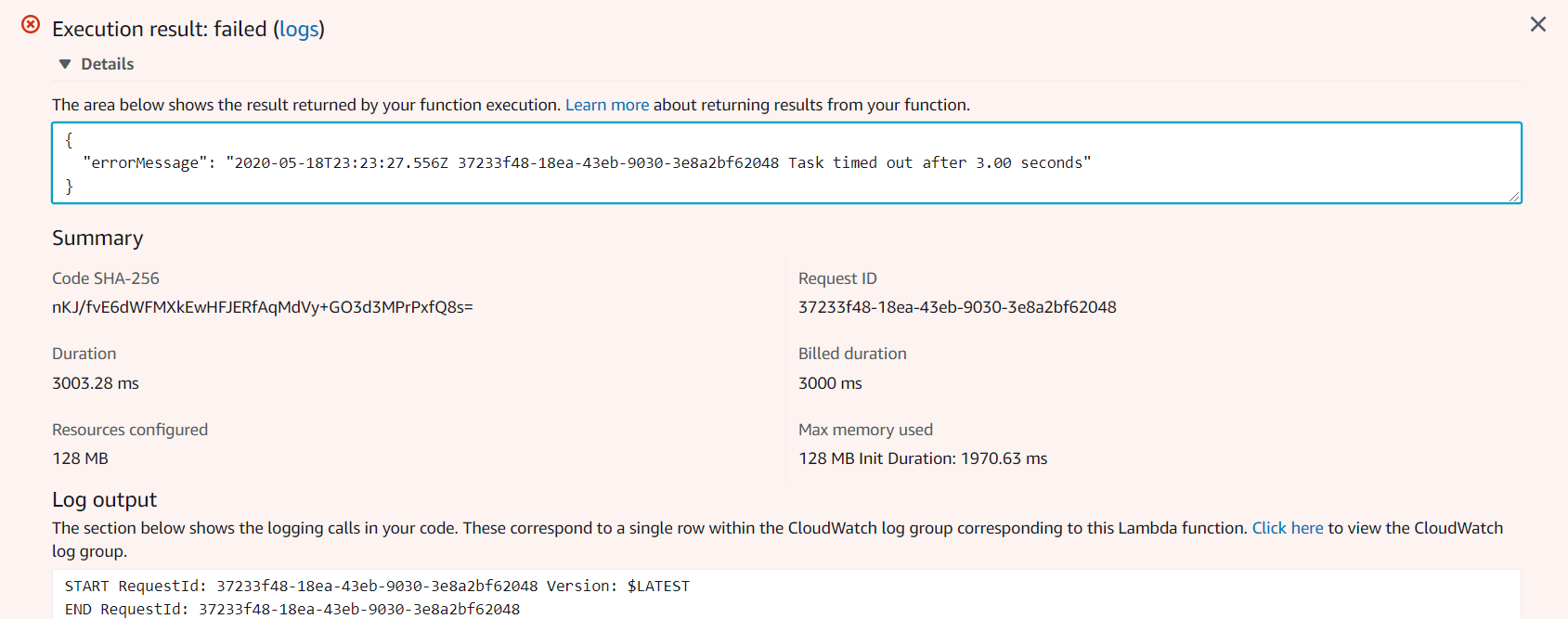Click the result box resize handle

[1514, 196]
